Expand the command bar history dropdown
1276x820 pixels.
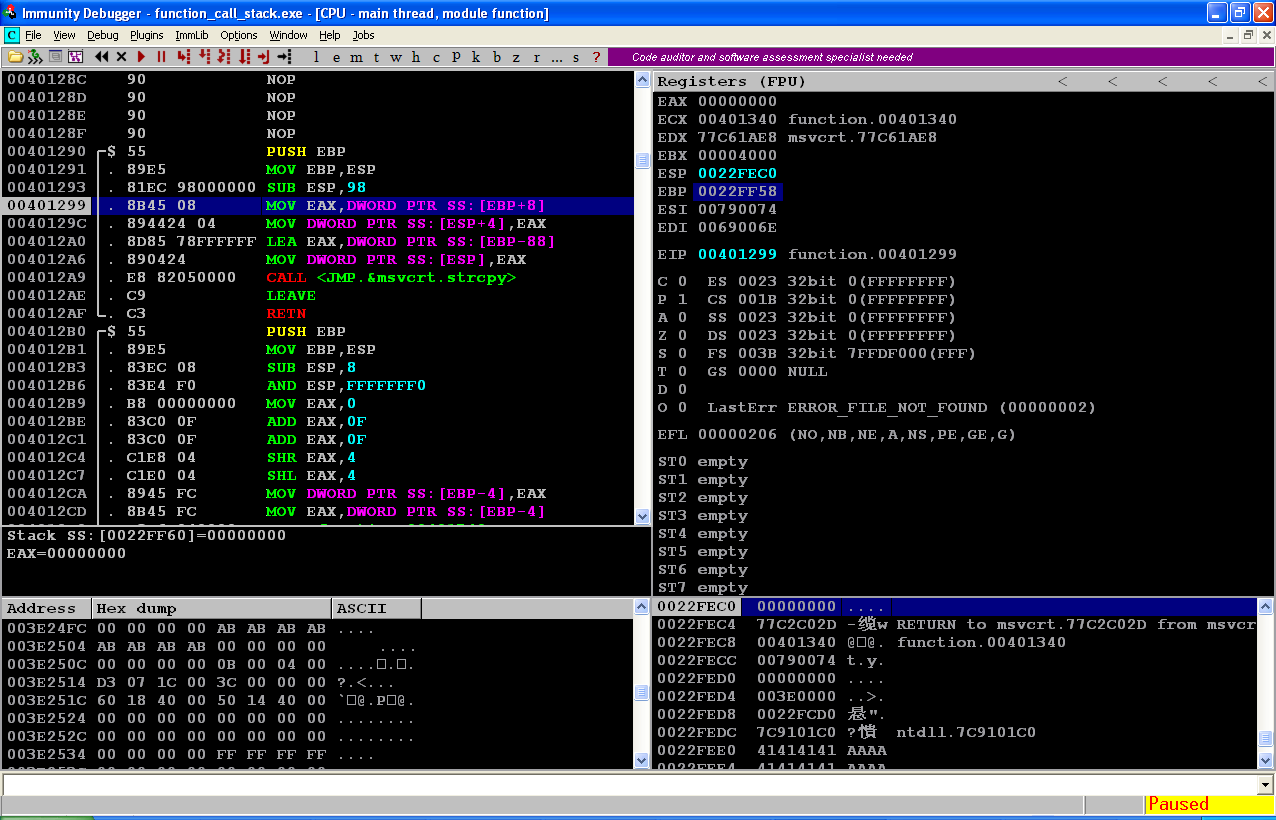1265,785
